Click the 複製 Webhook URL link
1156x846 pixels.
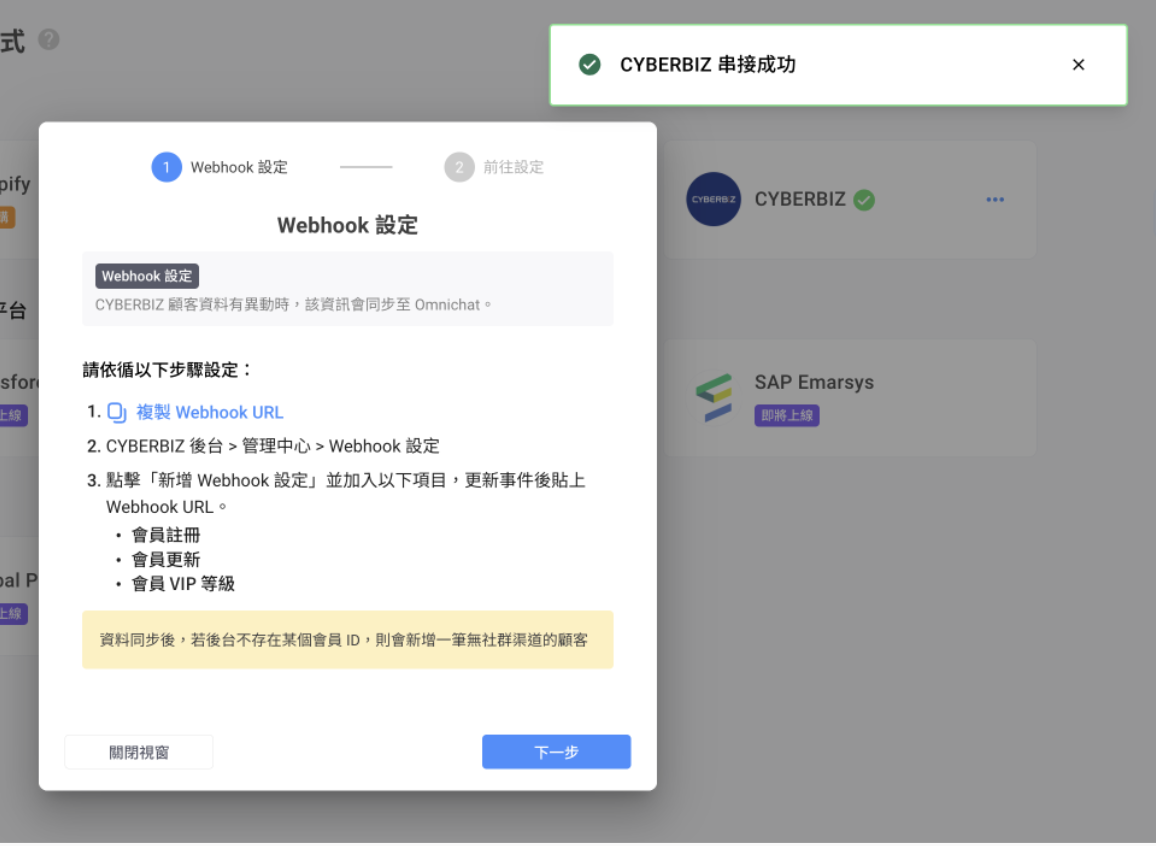[x=209, y=412]
